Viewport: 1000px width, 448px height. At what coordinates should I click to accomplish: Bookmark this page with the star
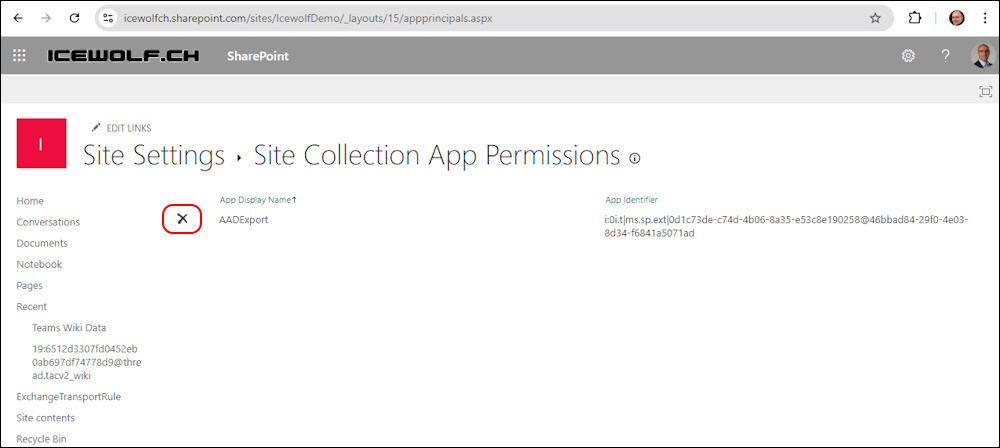pyautogui.click(x=875, y=19)
